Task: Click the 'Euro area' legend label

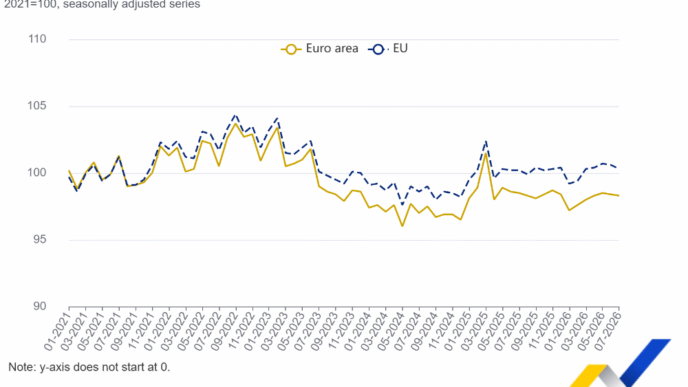Action: point(332,48)
